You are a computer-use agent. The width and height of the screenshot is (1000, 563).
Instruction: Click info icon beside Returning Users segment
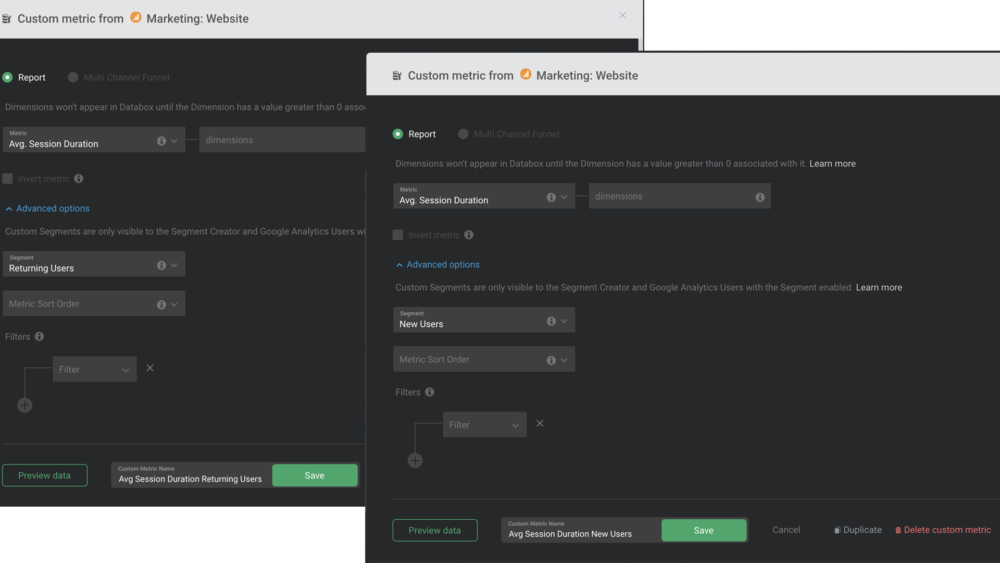click(161, 265)
